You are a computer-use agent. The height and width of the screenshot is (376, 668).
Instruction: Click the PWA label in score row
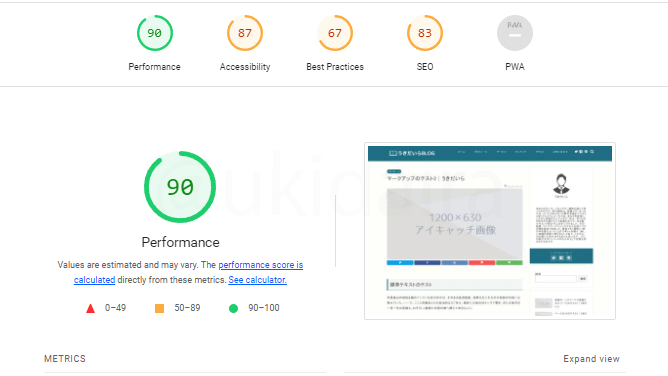tap(515, 67)
